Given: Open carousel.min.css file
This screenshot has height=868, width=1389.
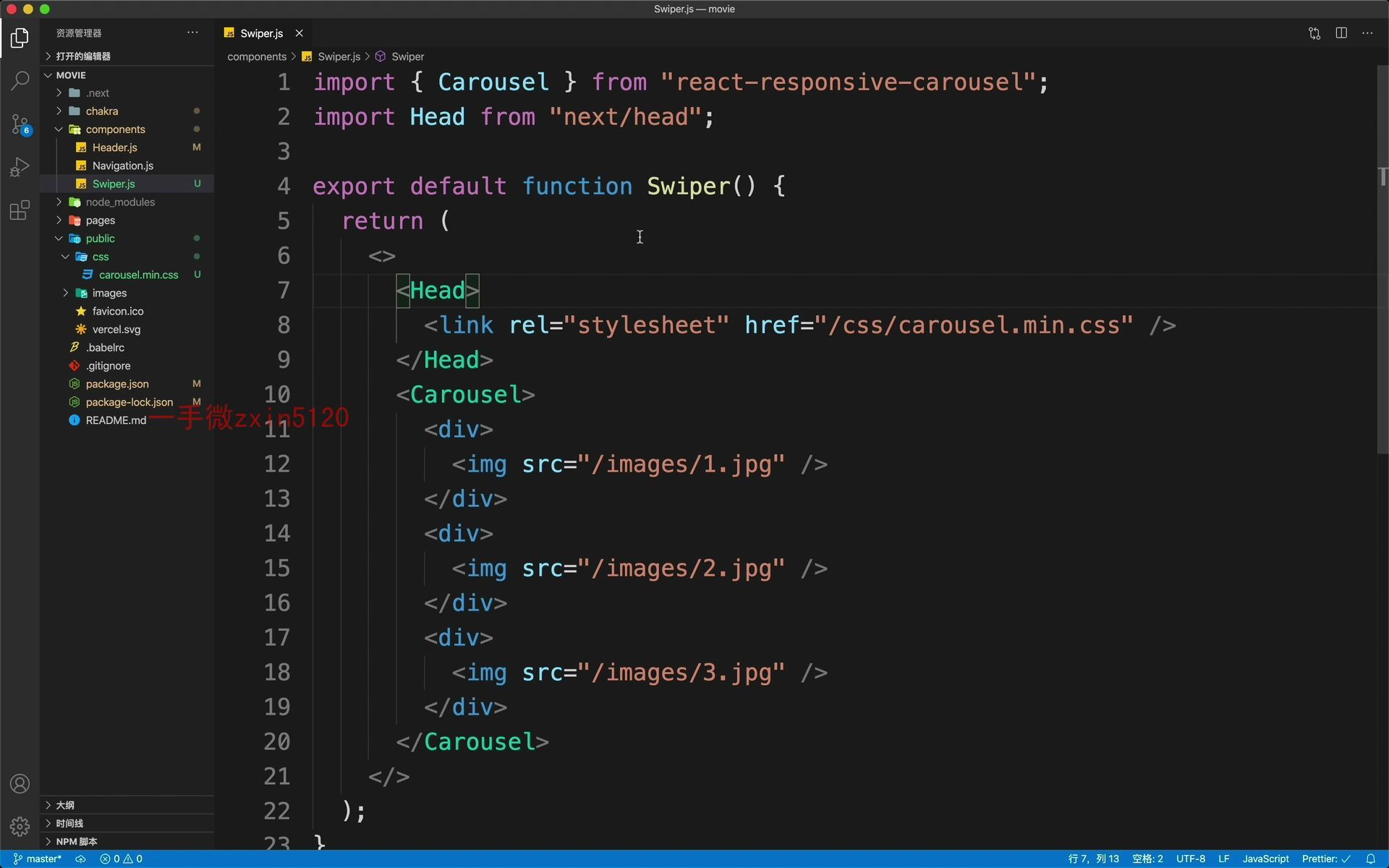Looking at the screenshot, I should pos(127,275).
